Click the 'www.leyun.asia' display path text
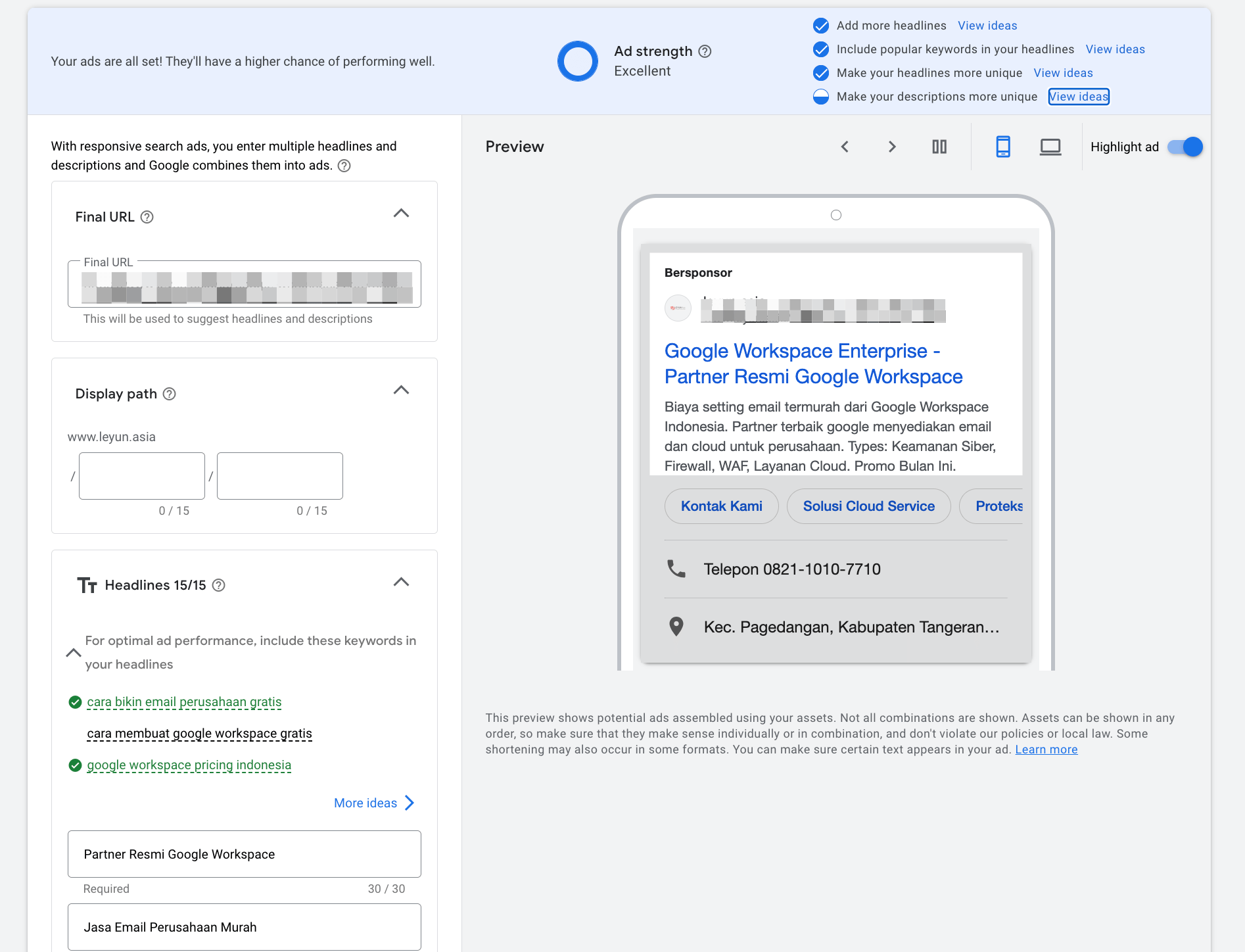This screenshot has height=952, width=1245. click(112, 437)
